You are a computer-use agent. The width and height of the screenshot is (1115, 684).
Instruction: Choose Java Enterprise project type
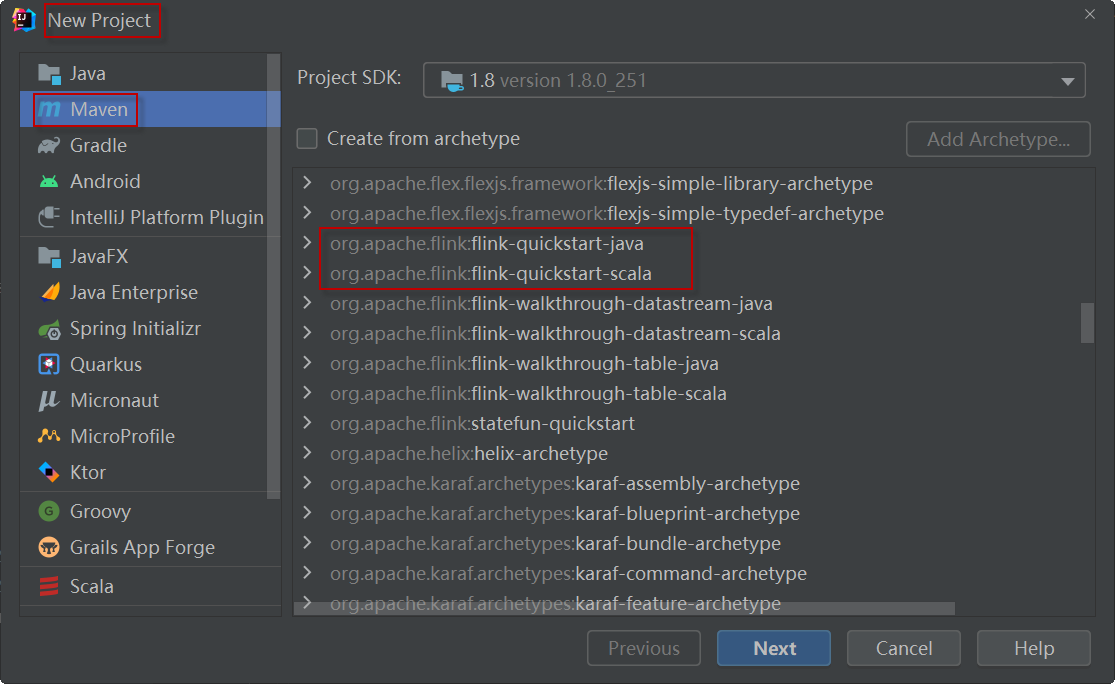pos(133,293)
